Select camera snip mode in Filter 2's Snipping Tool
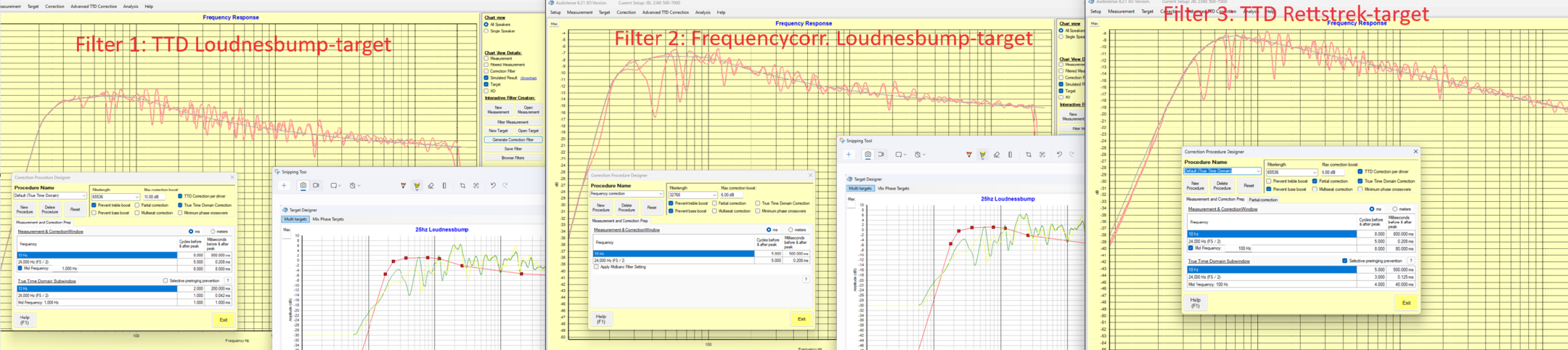 click(x=867, y=155)
